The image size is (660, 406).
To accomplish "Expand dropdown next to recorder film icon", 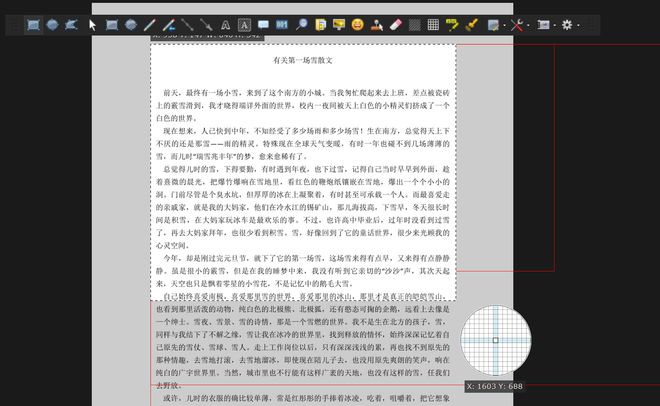I will (x=555, y=26).
